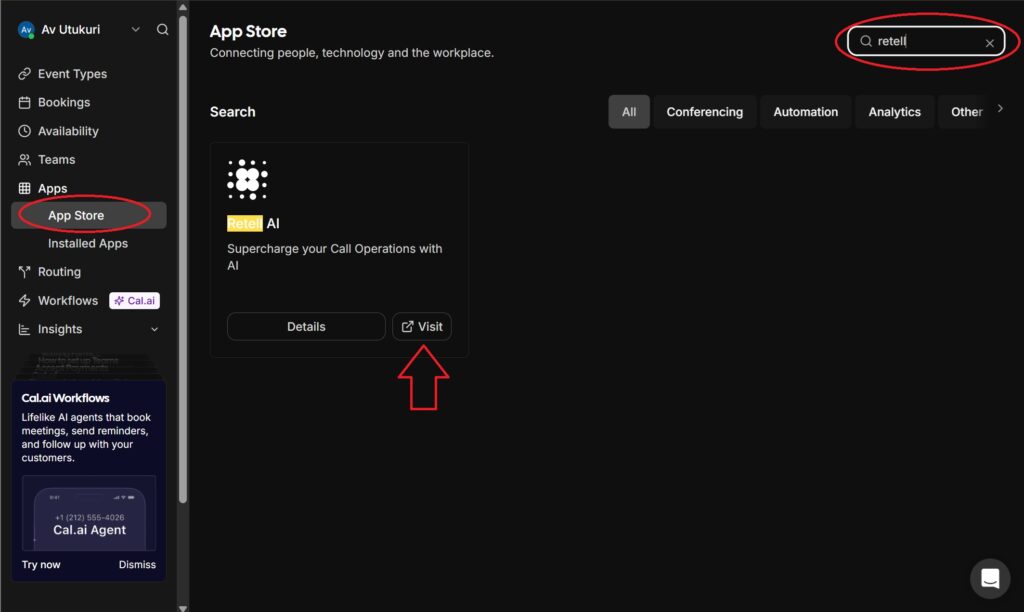The width and height of the screenshot is (1024, 612).
Task: Switch to the Automation category tab
Action: 805,112
